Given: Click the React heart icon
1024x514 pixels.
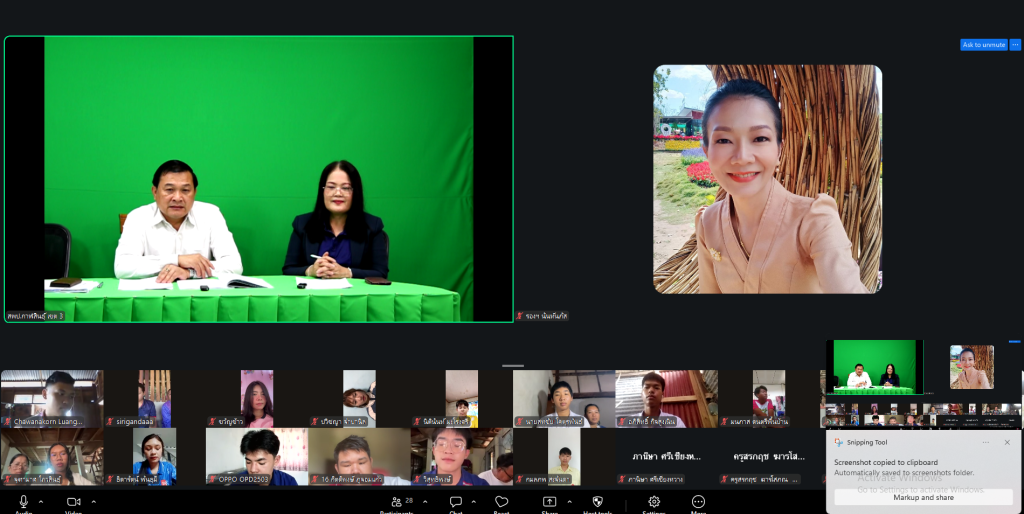Looking at the screenshot, I should [x=502, y=502].
